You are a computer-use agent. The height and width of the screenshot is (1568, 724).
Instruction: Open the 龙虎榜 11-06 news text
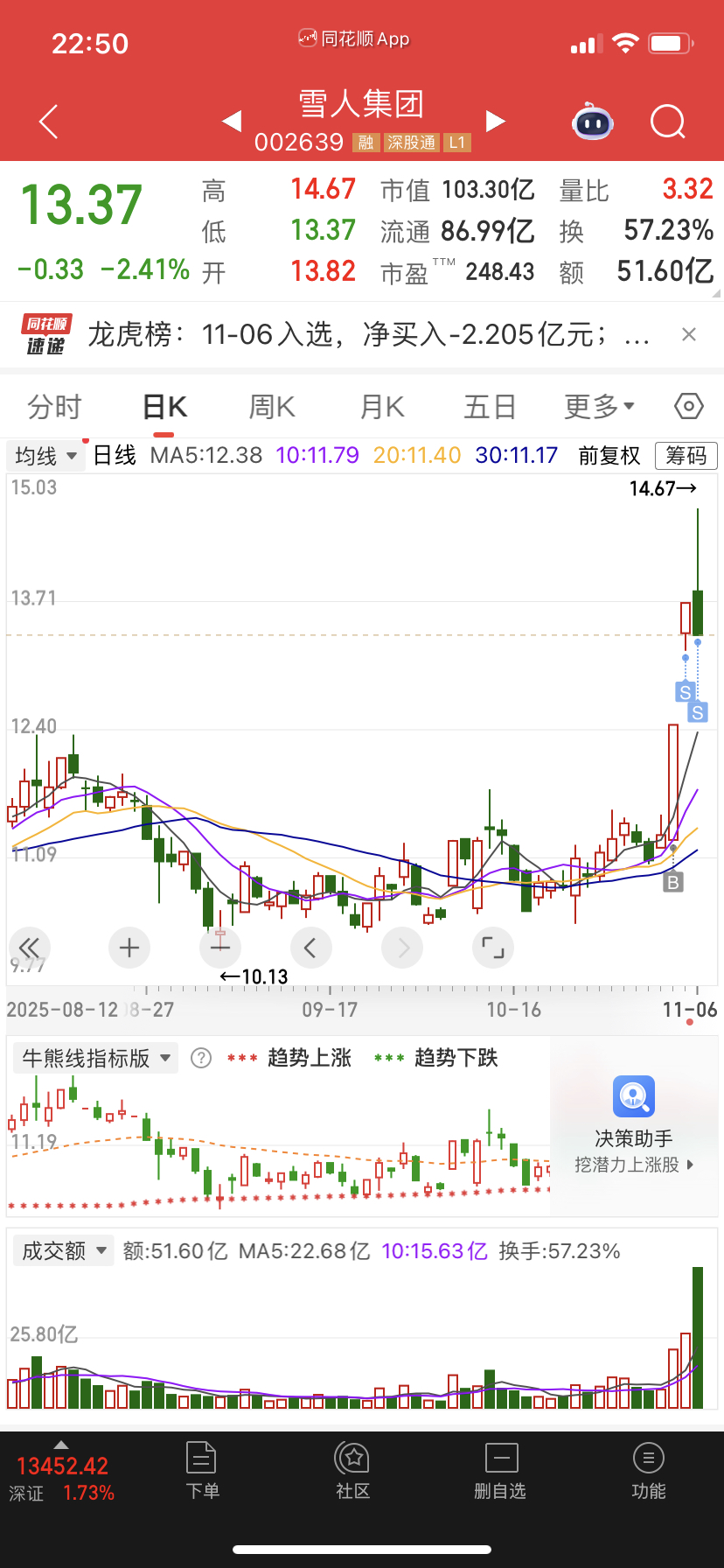(x=369, y=334)
